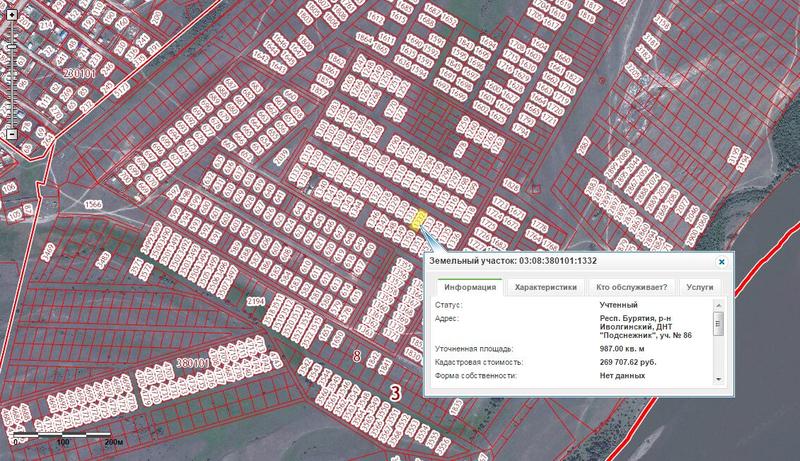The height and width of the screenshot is (461, 800).
Task: Click the large red number 3 label
Action: click(x=395, y=392)
